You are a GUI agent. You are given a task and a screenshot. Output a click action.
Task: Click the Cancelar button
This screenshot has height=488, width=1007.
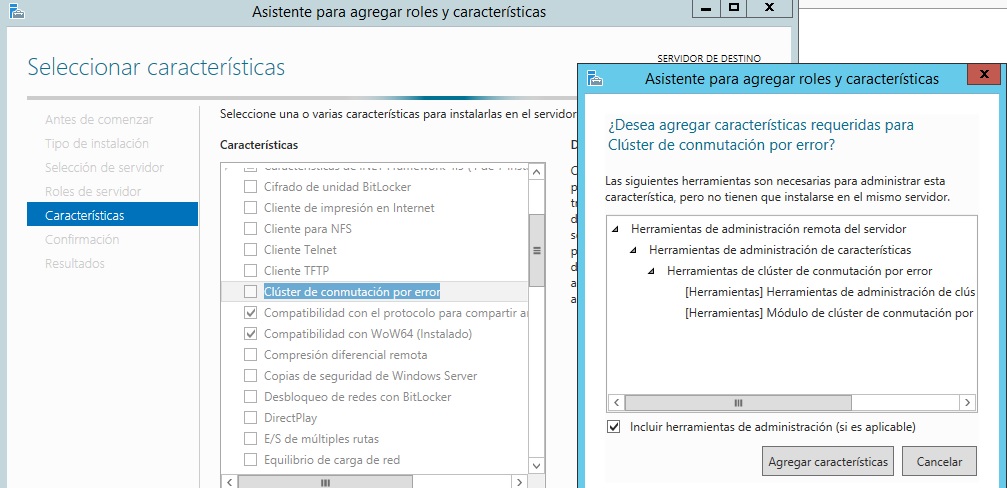tap(938, 462)
